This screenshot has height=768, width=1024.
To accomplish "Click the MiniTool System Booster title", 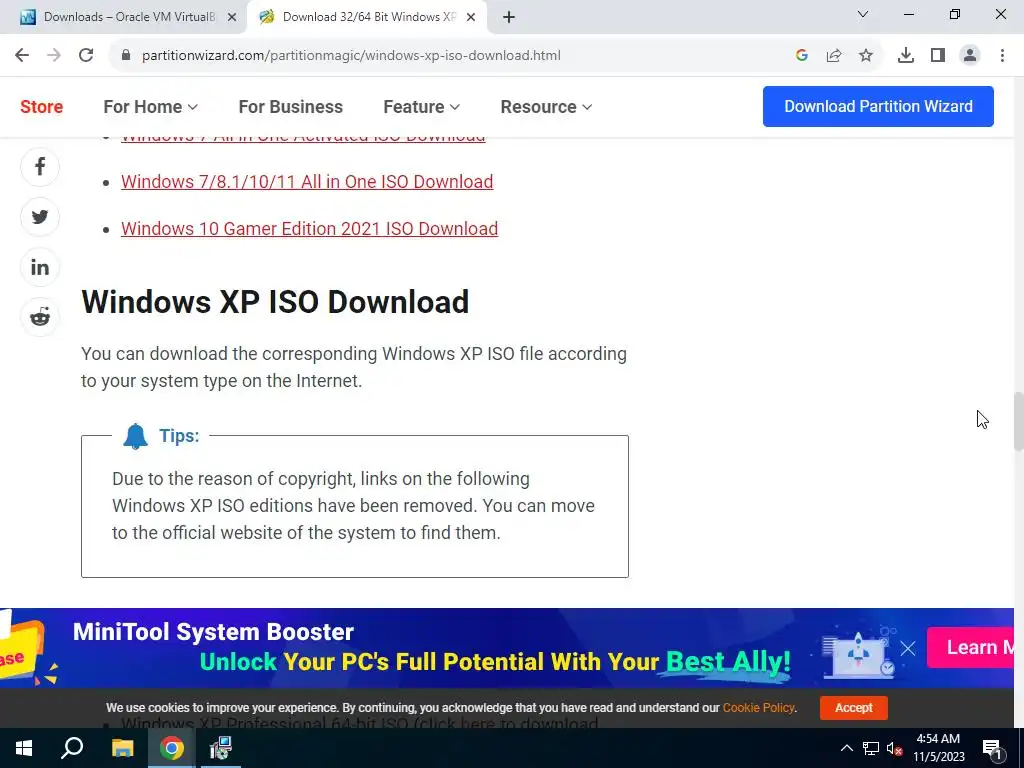I will (214, 632).
